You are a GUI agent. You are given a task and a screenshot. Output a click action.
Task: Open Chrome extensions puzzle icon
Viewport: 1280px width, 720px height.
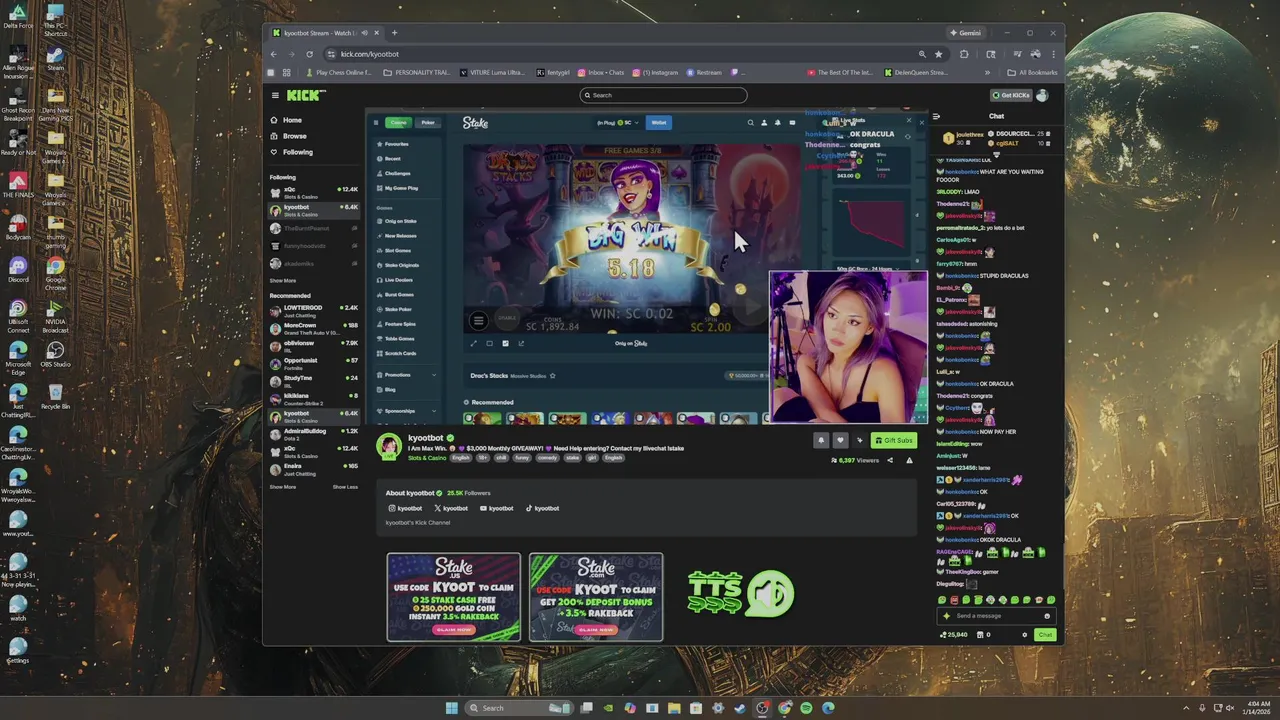(964, 54)
